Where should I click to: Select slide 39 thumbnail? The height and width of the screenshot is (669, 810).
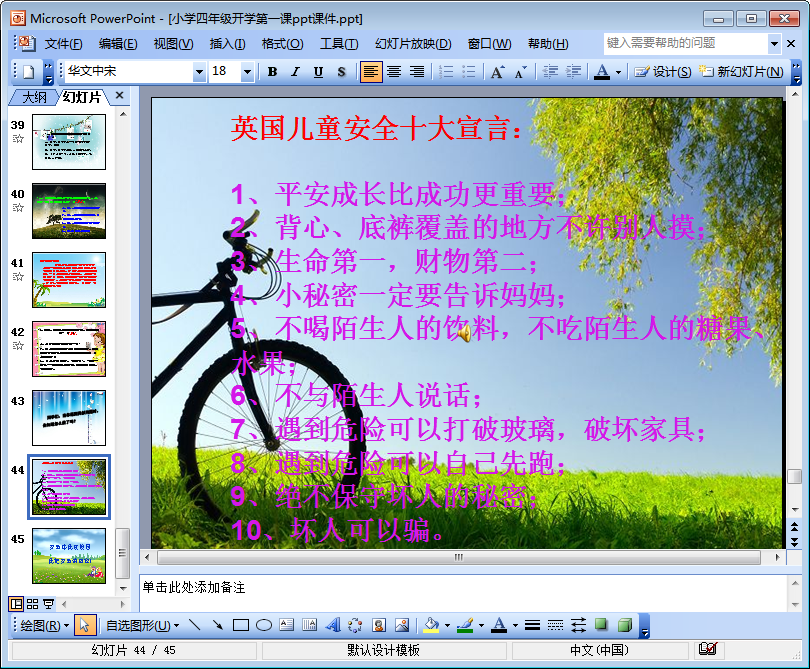click(69, 142)
